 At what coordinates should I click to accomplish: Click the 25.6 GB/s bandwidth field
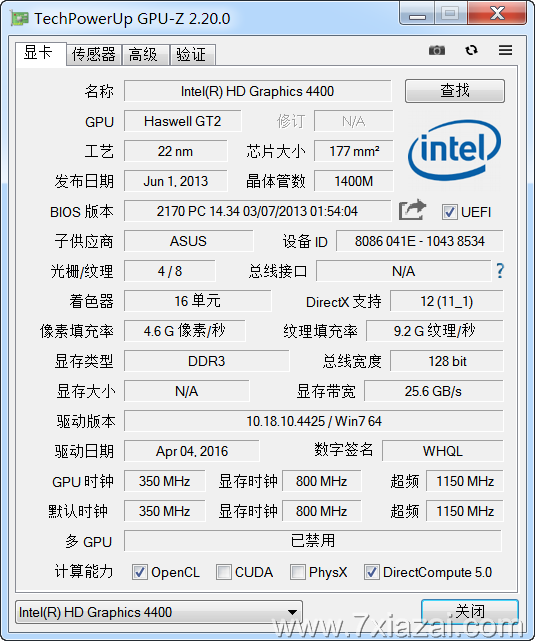coord(433,391)
